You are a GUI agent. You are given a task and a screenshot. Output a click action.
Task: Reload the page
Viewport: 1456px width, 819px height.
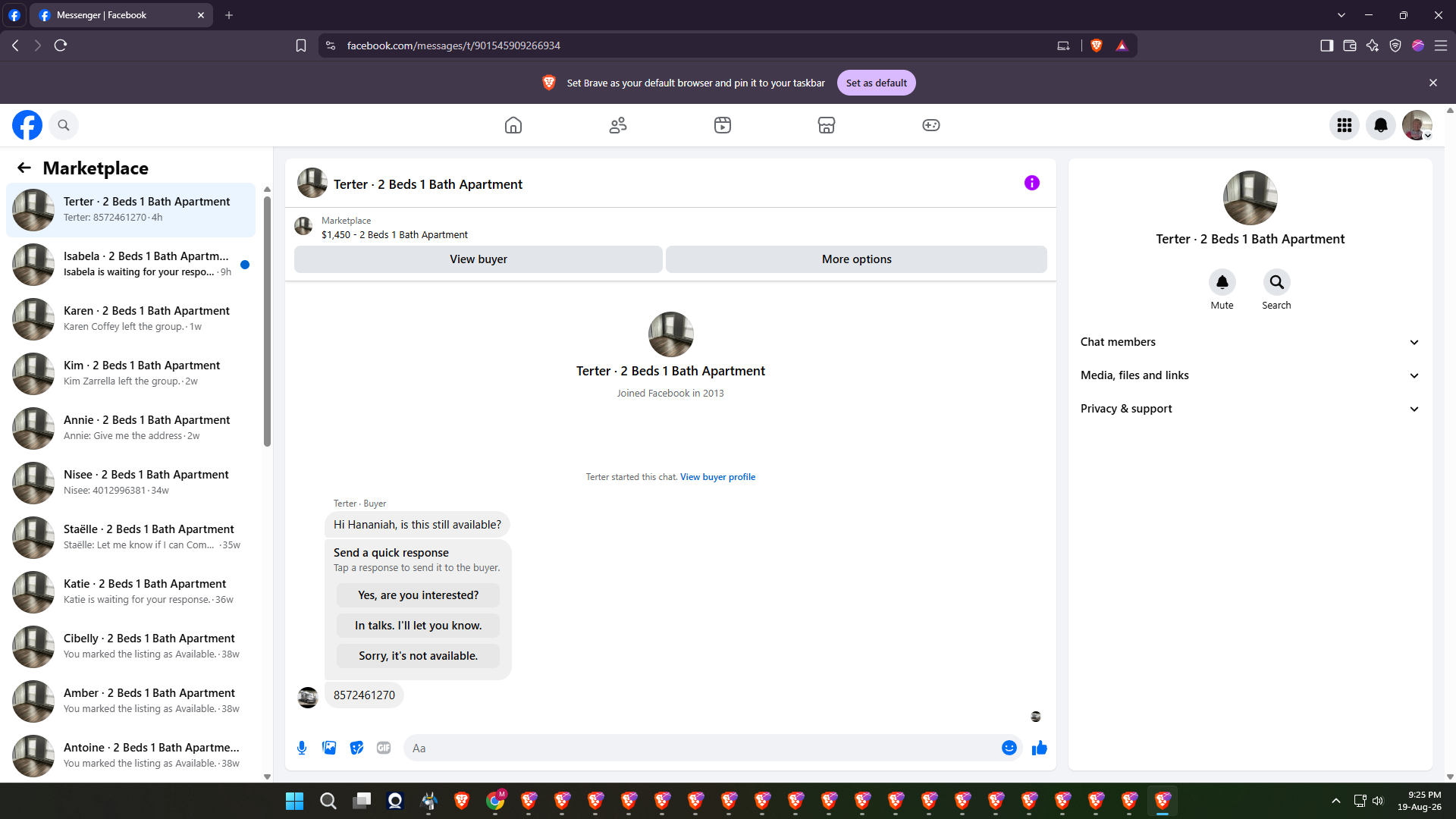(x=61, y=45)
